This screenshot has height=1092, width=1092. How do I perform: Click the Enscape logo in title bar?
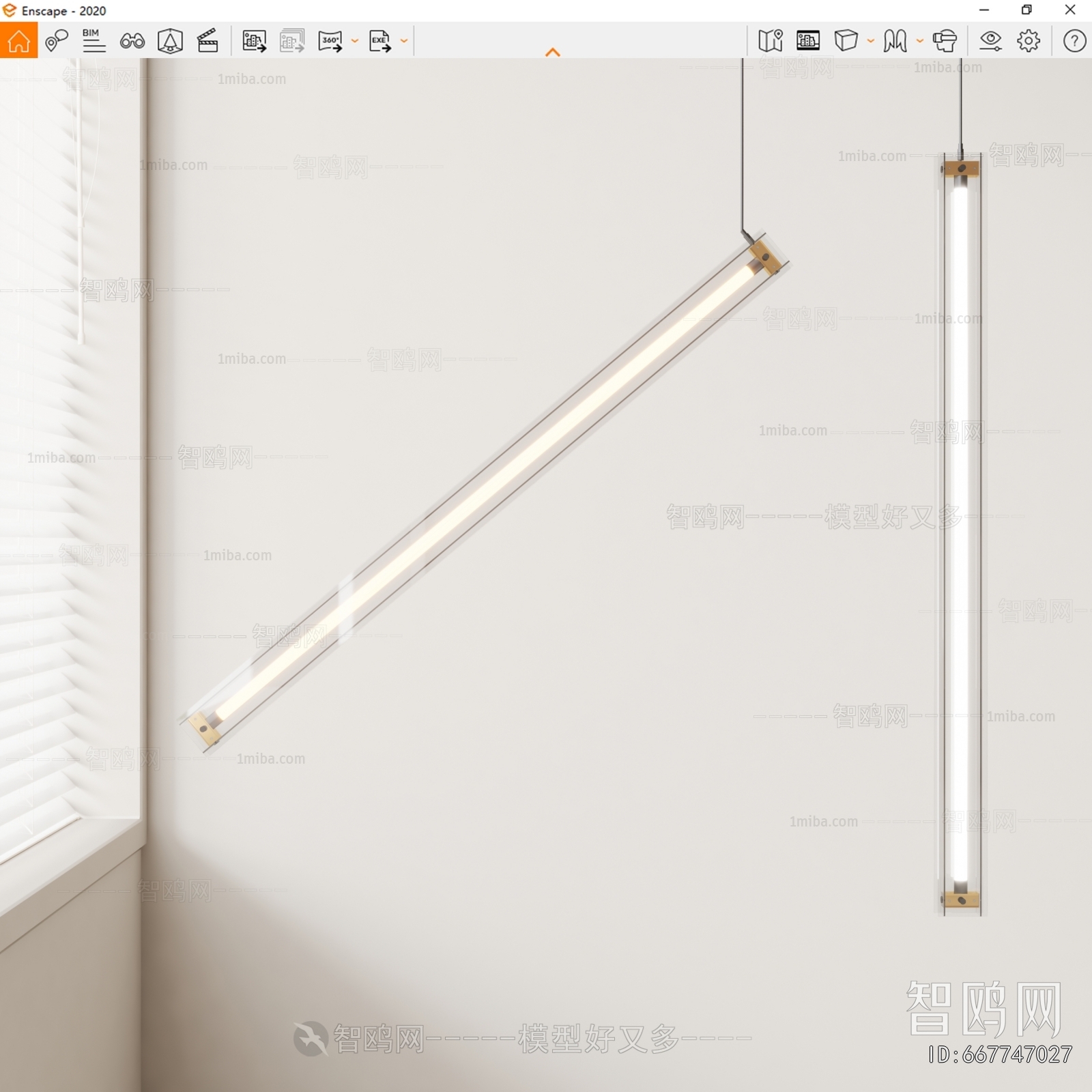tap(10, 10)
